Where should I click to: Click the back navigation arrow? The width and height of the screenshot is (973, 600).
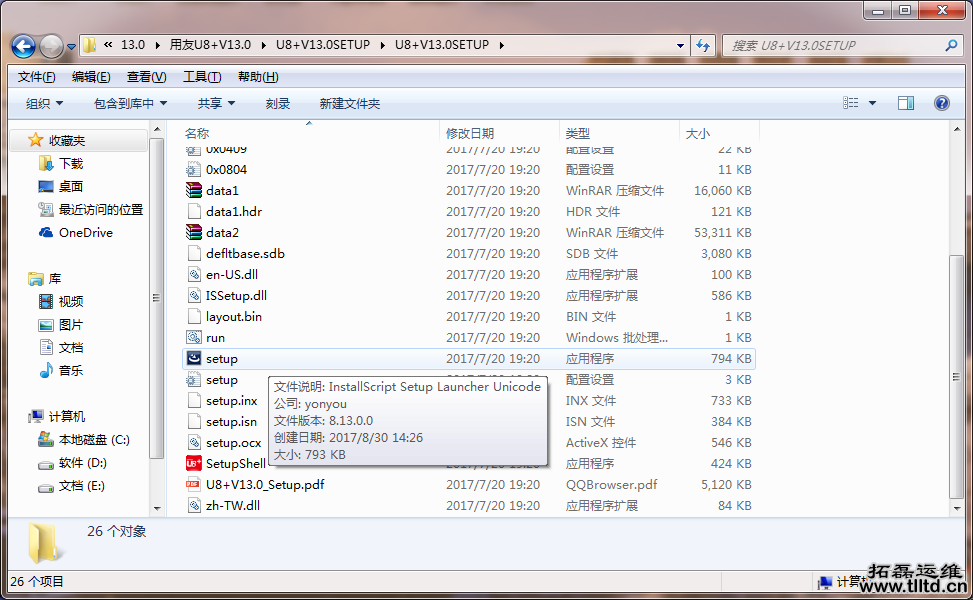[22, 45]
